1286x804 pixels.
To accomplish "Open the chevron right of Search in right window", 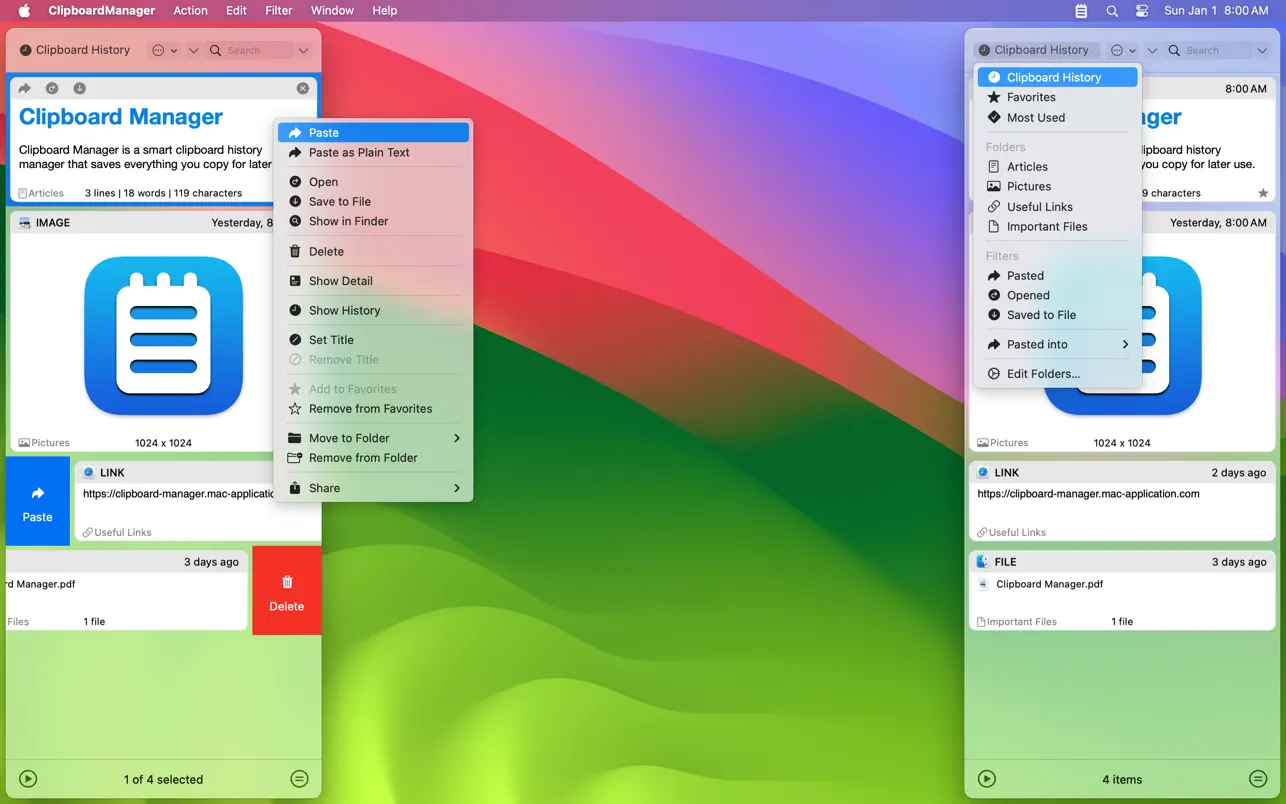I will point(1262,50).
